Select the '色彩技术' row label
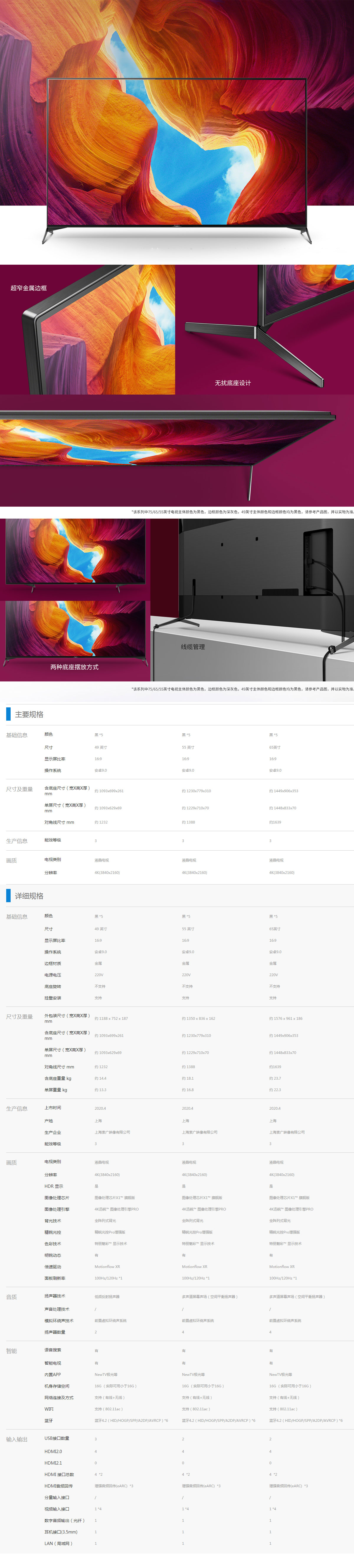This screenshot has height=1568, width=354. [53, 1244]
